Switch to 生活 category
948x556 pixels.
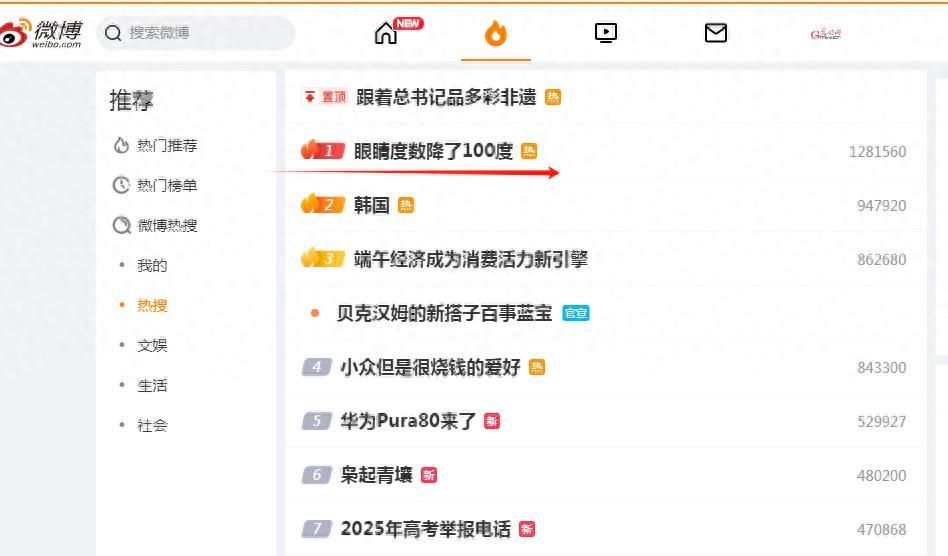coord(152,386)
